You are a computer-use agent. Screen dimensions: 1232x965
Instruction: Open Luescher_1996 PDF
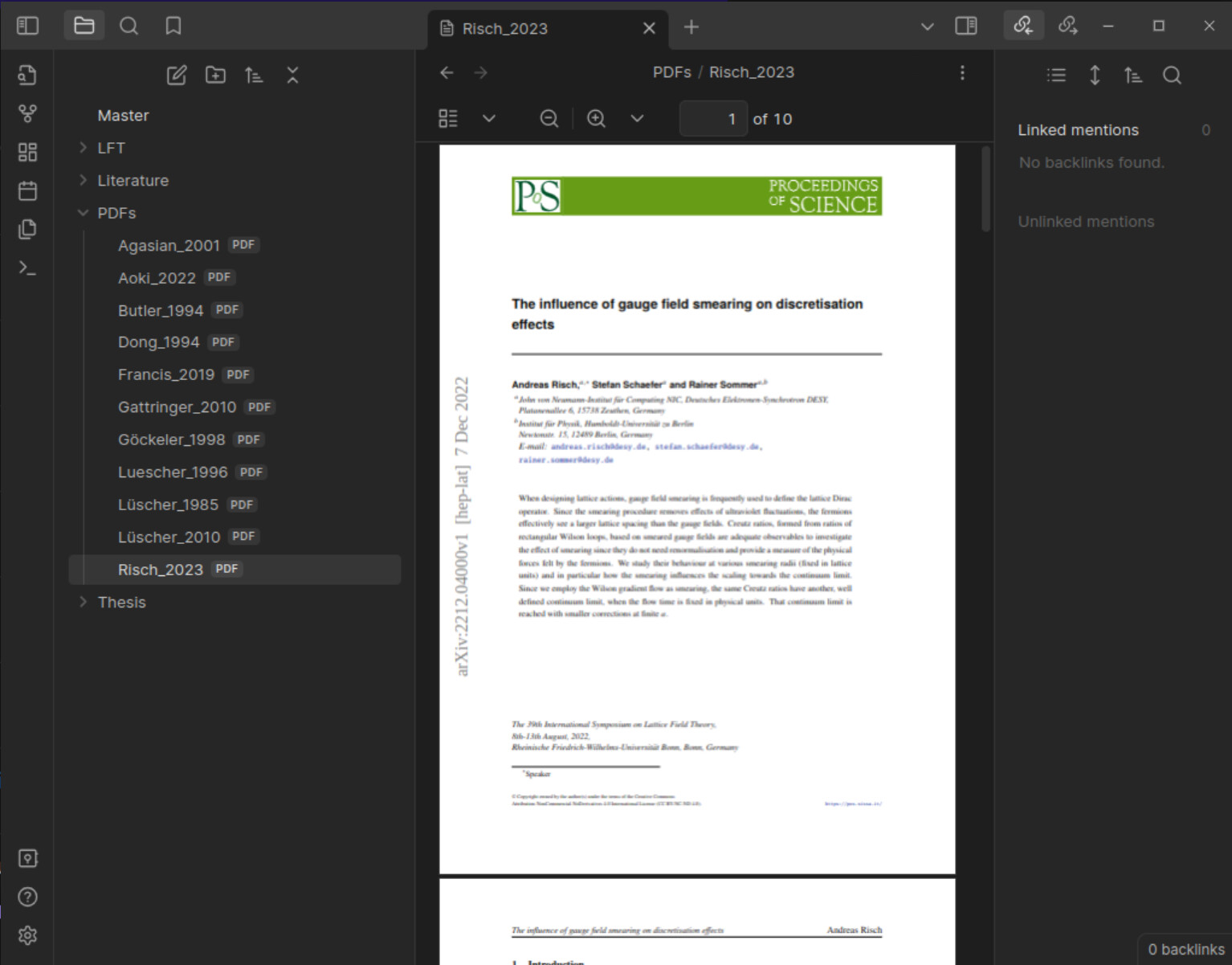(x=235, y=472)
